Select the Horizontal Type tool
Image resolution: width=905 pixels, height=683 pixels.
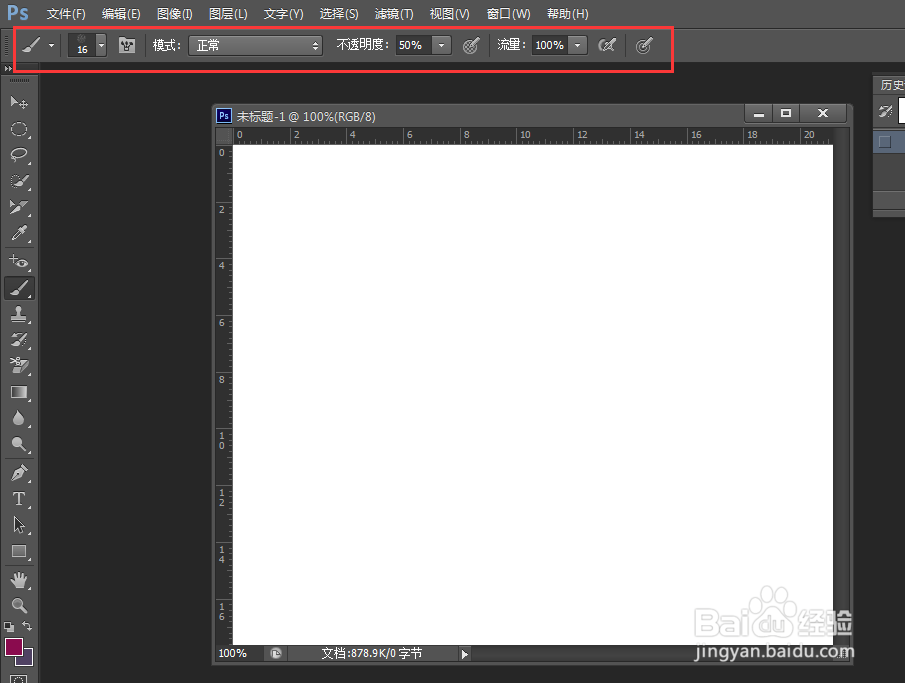point(18,498)
